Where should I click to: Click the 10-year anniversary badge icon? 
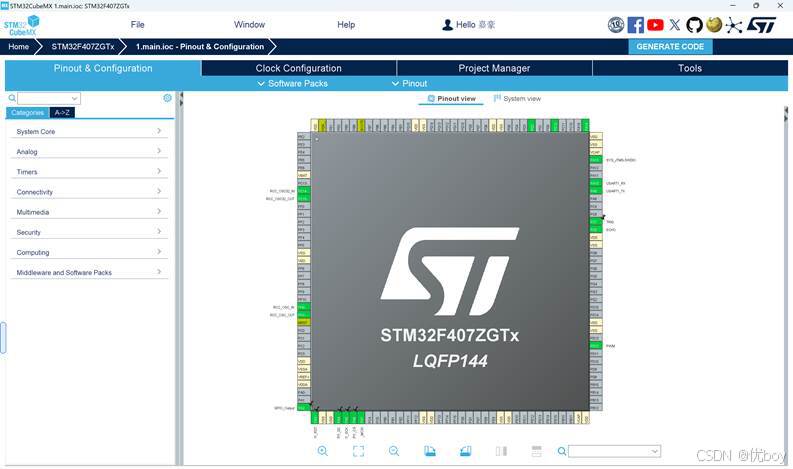click(616, 25)
